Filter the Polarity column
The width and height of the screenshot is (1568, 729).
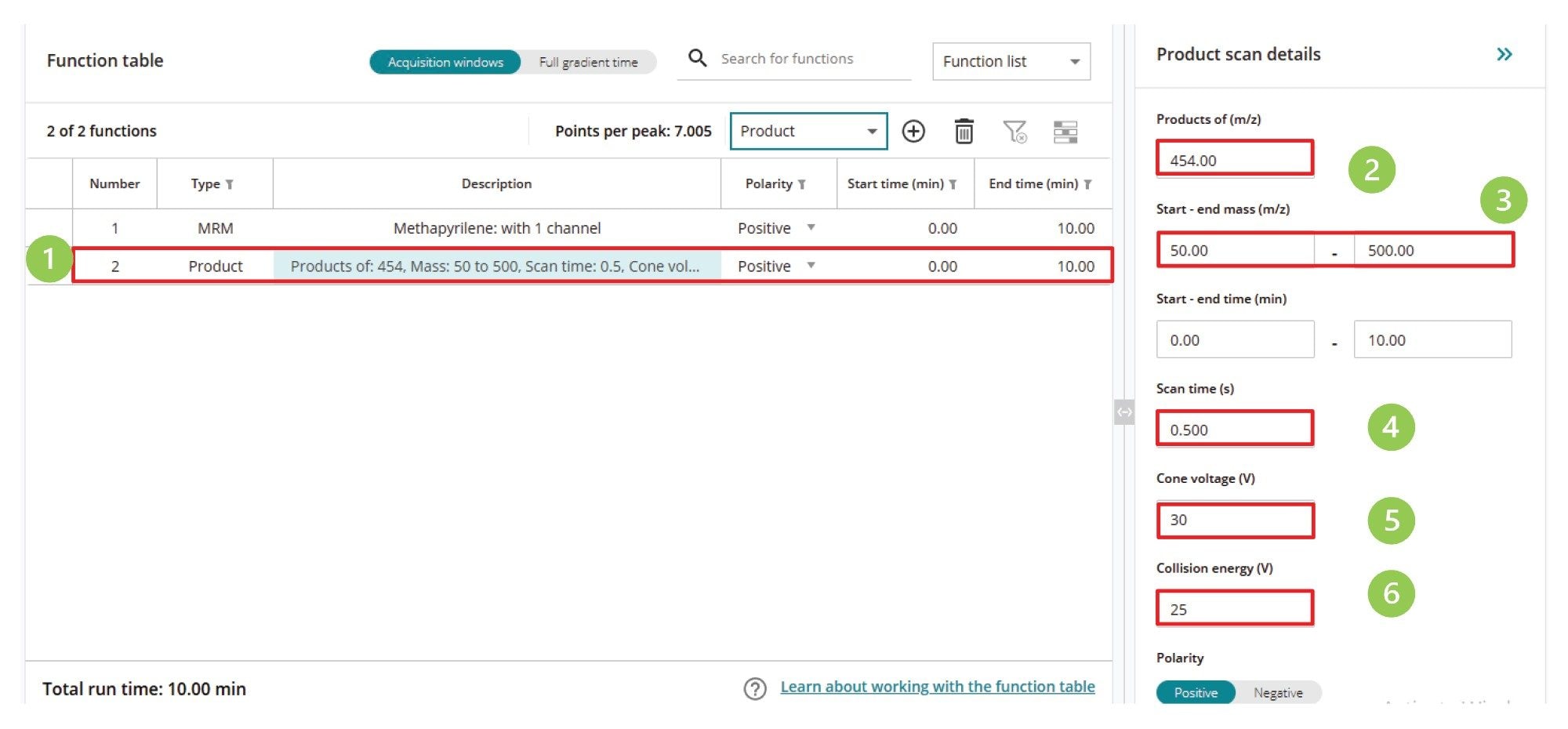(801, 183)
